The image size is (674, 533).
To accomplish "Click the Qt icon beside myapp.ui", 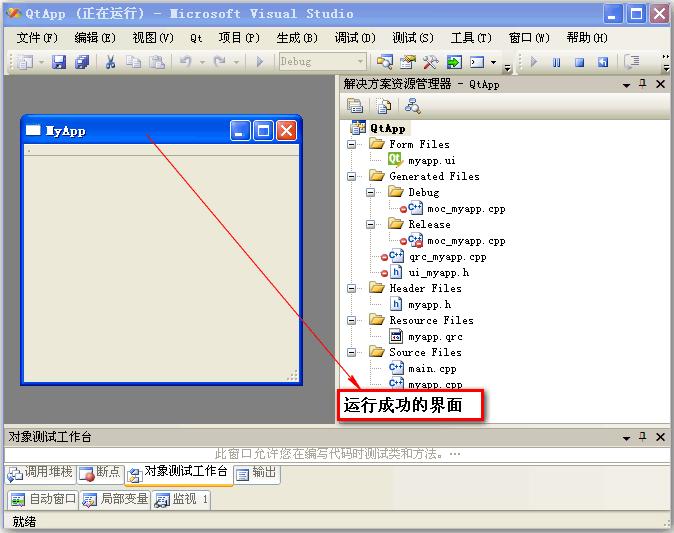I will (395, 160).
